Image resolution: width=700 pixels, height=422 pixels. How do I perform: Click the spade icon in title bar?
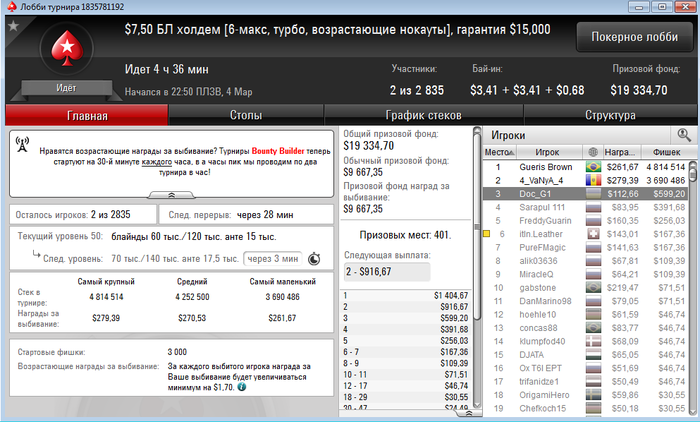(x=12, y=6)
